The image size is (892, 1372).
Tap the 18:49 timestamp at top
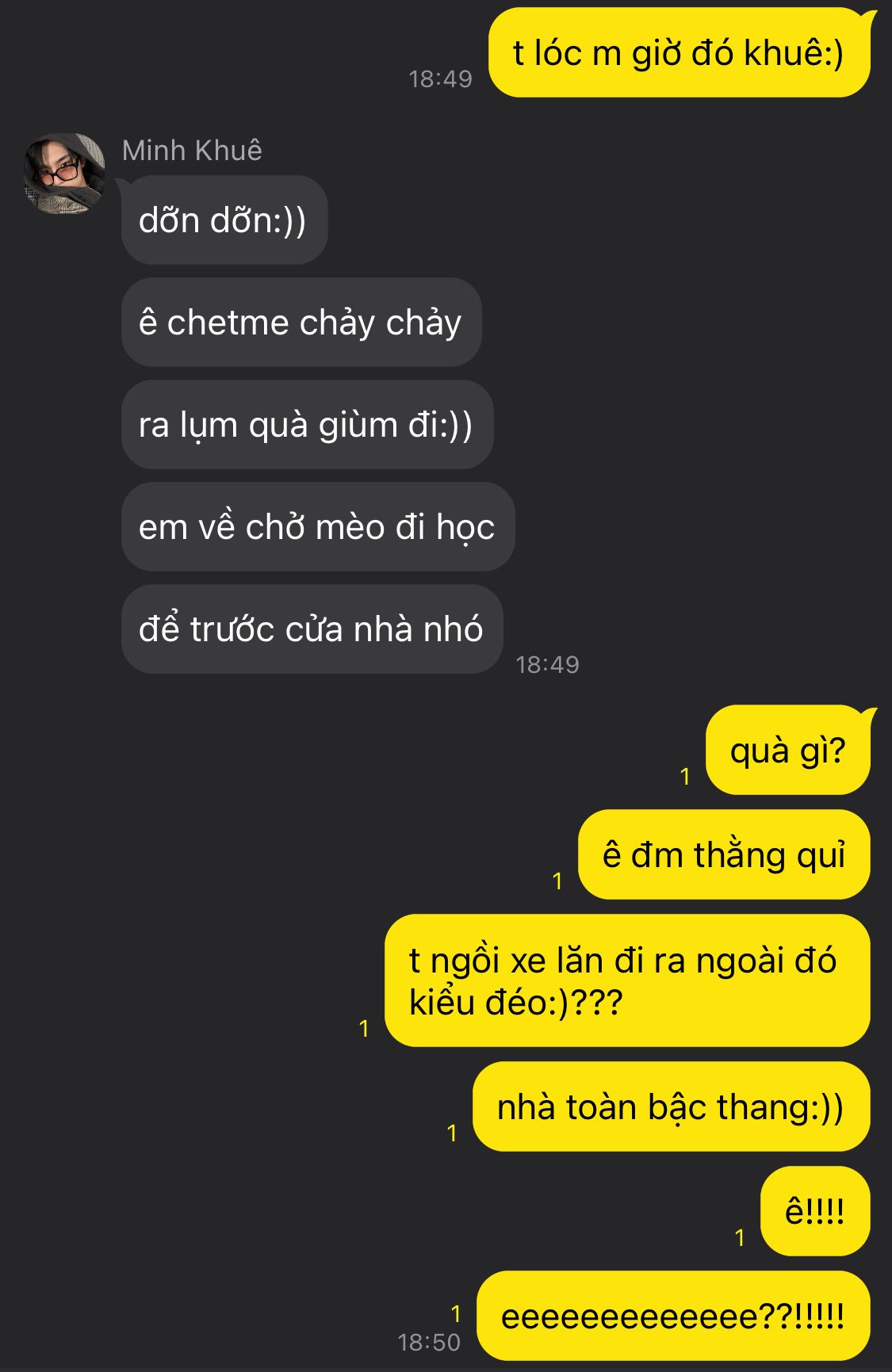441,78
